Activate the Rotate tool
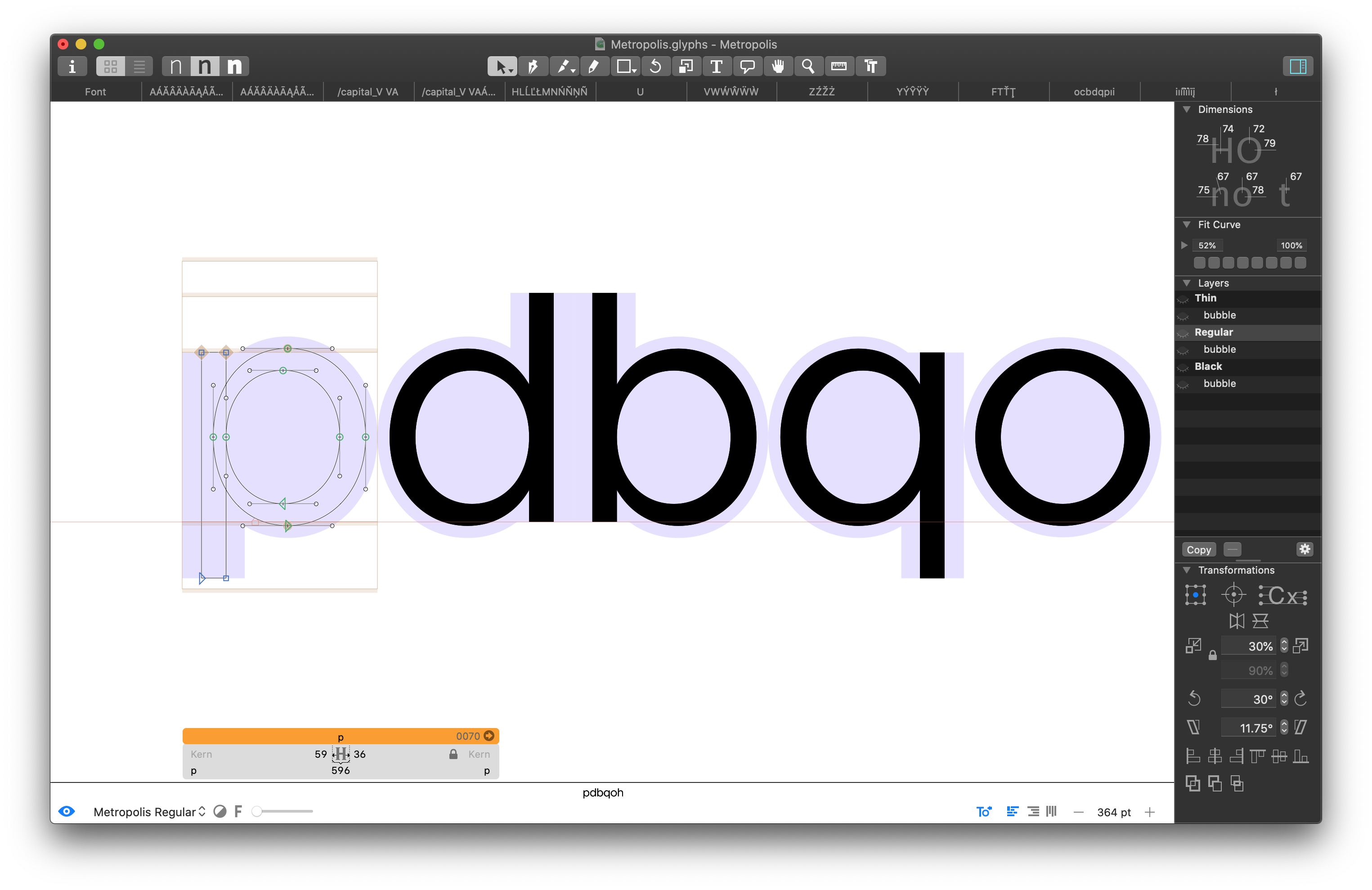The width and height of the screenshot is (1372, 890). click(x=655, y=66)
